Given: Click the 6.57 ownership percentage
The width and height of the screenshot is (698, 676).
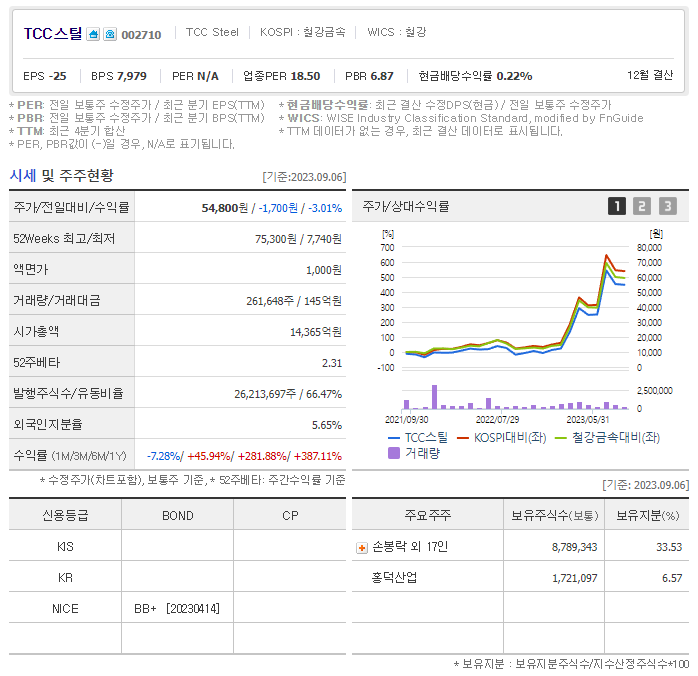Looking at the screenshot, I should (672, 579).
